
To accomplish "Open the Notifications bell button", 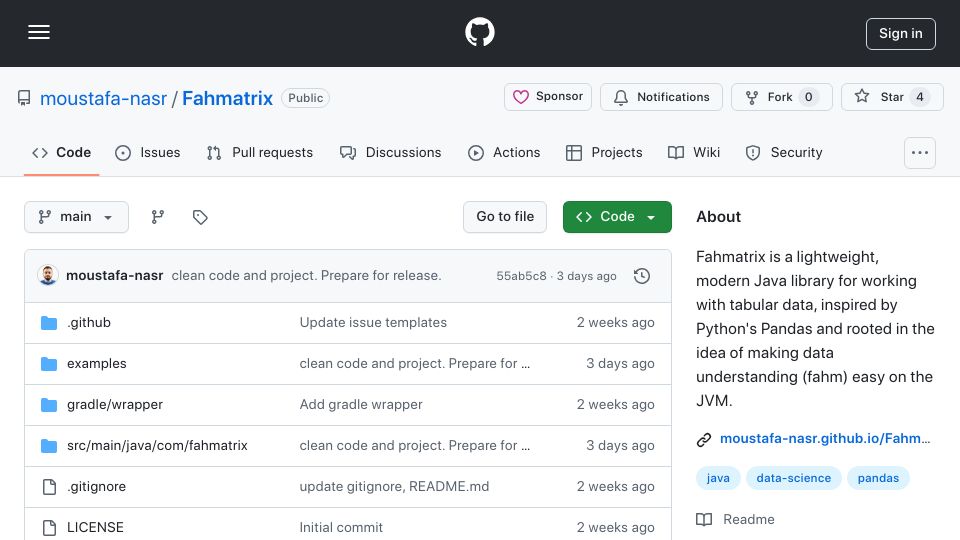I will pos(661,97).
